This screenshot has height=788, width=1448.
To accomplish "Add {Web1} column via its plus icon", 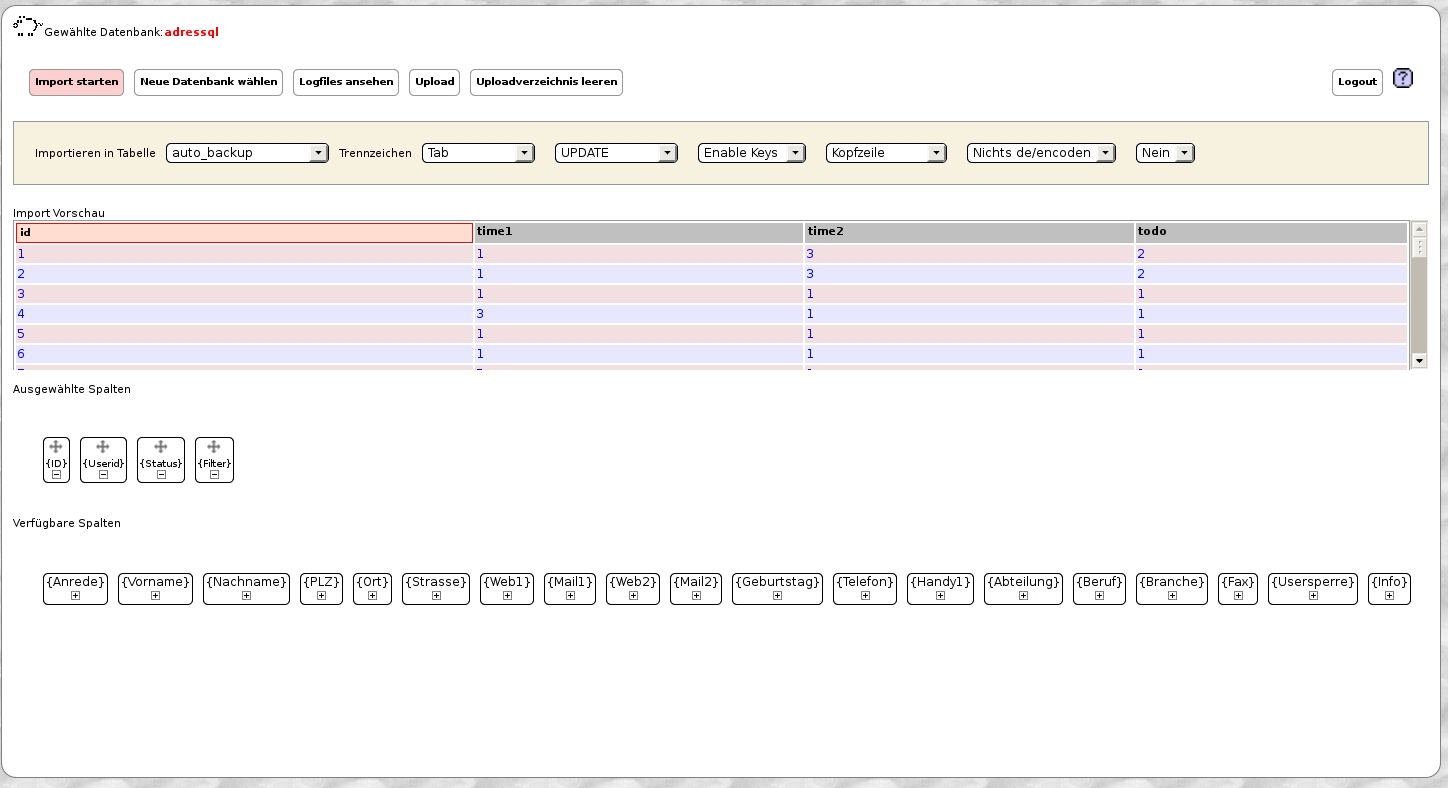I will tap(507, 596).
